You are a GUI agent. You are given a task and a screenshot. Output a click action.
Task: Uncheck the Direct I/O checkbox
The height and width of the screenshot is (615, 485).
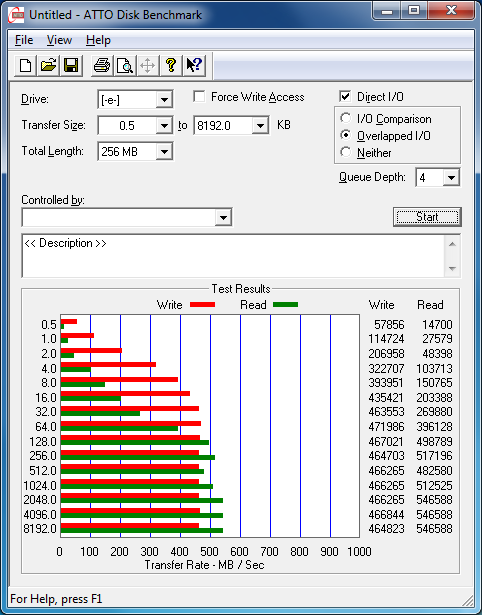click(x=345, y=96)
